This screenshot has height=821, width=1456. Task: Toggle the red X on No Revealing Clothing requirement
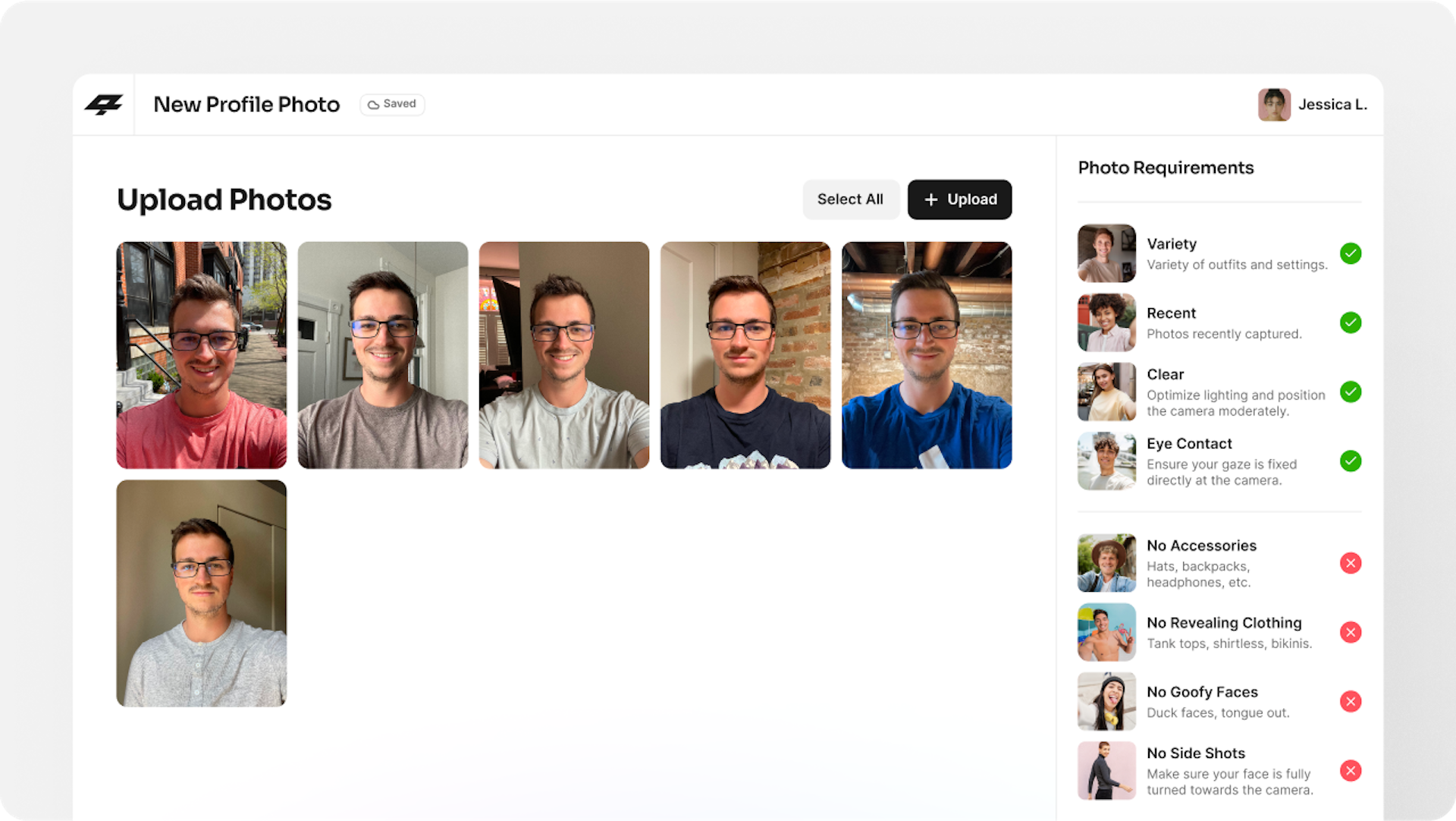[1351, 632]
